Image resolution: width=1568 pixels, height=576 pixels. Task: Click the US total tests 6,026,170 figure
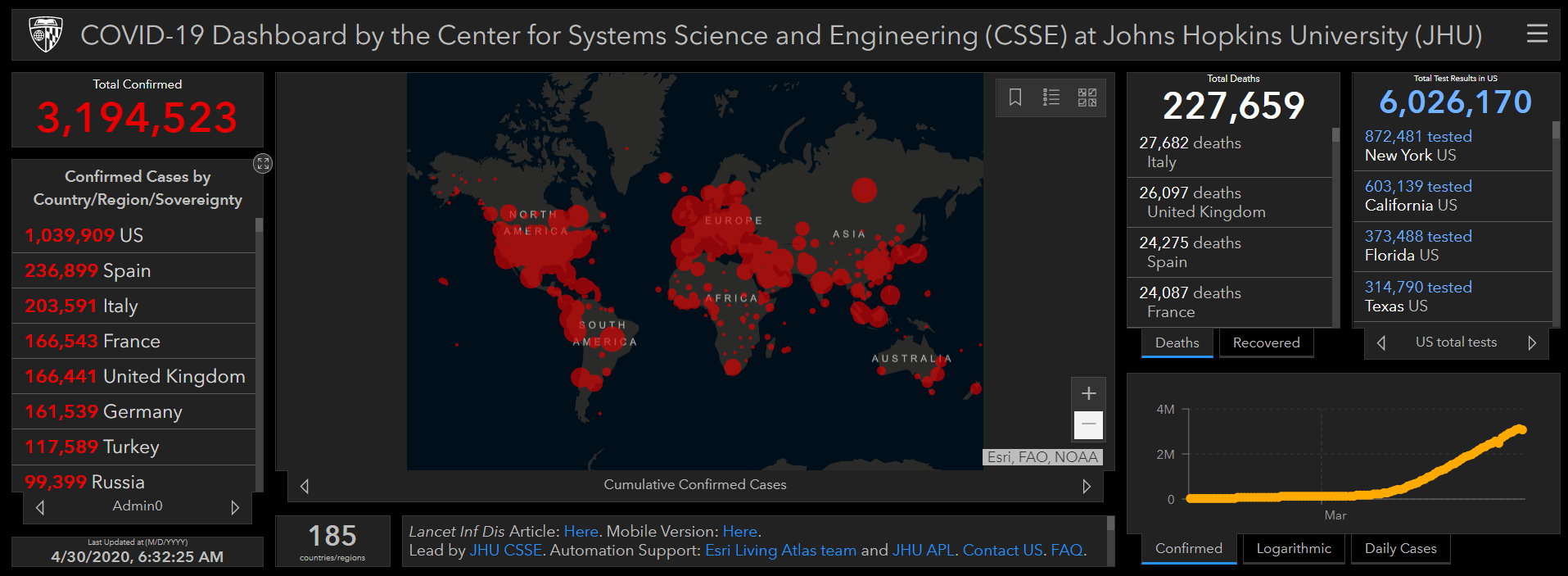click(x=1456, y=102)
